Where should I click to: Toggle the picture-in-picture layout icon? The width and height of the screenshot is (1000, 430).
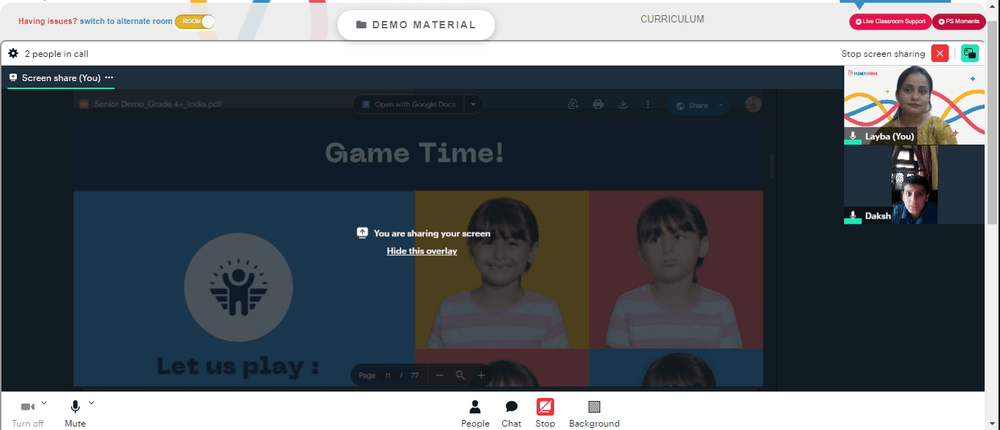tap(969, 54)
